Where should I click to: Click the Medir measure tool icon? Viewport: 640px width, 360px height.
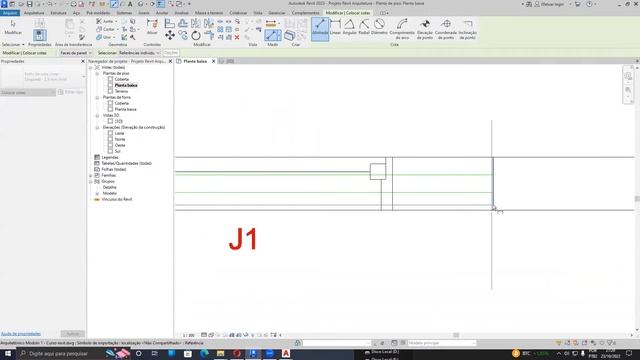271,24
